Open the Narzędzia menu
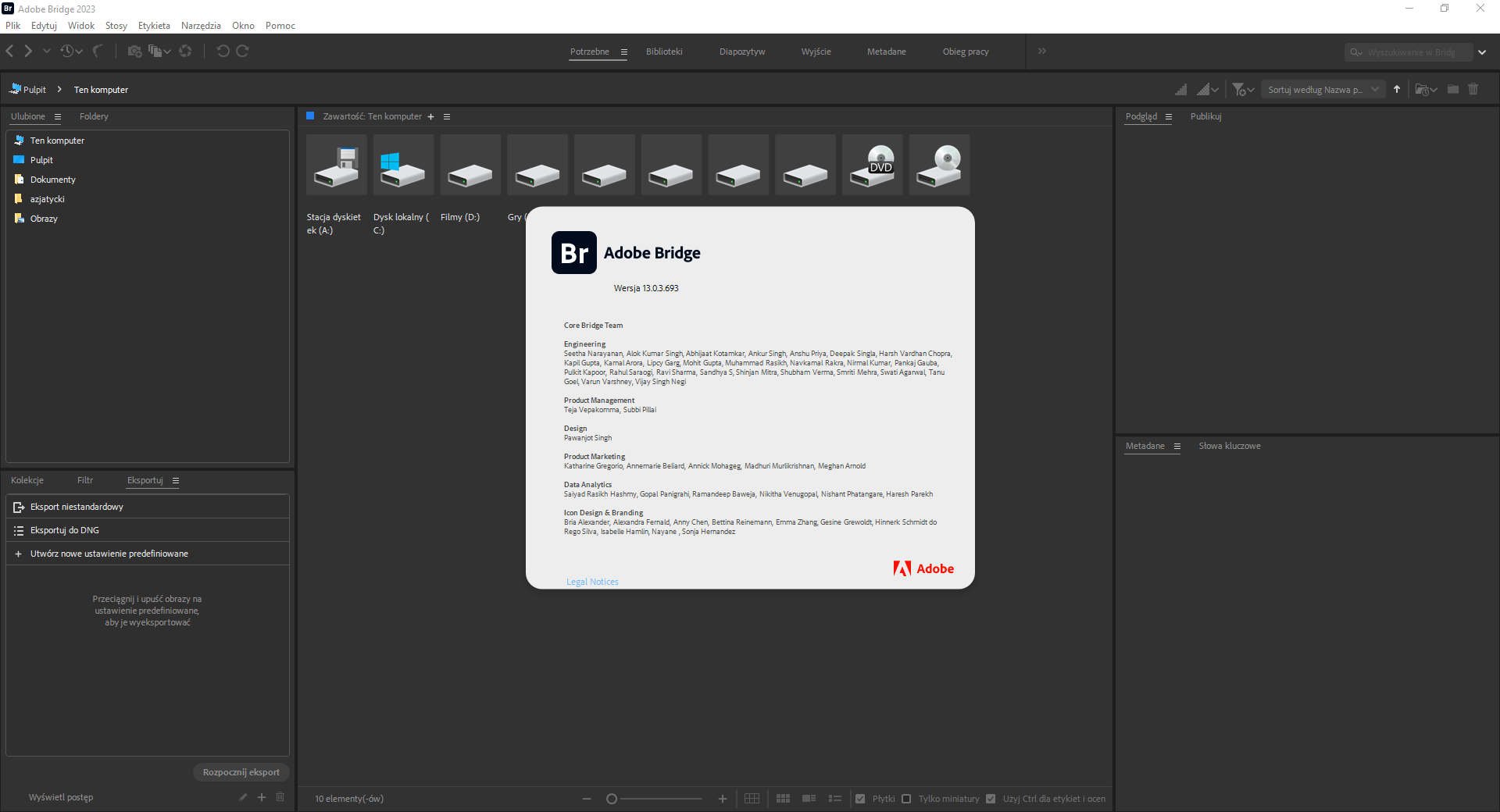 [x=201, y=26]
